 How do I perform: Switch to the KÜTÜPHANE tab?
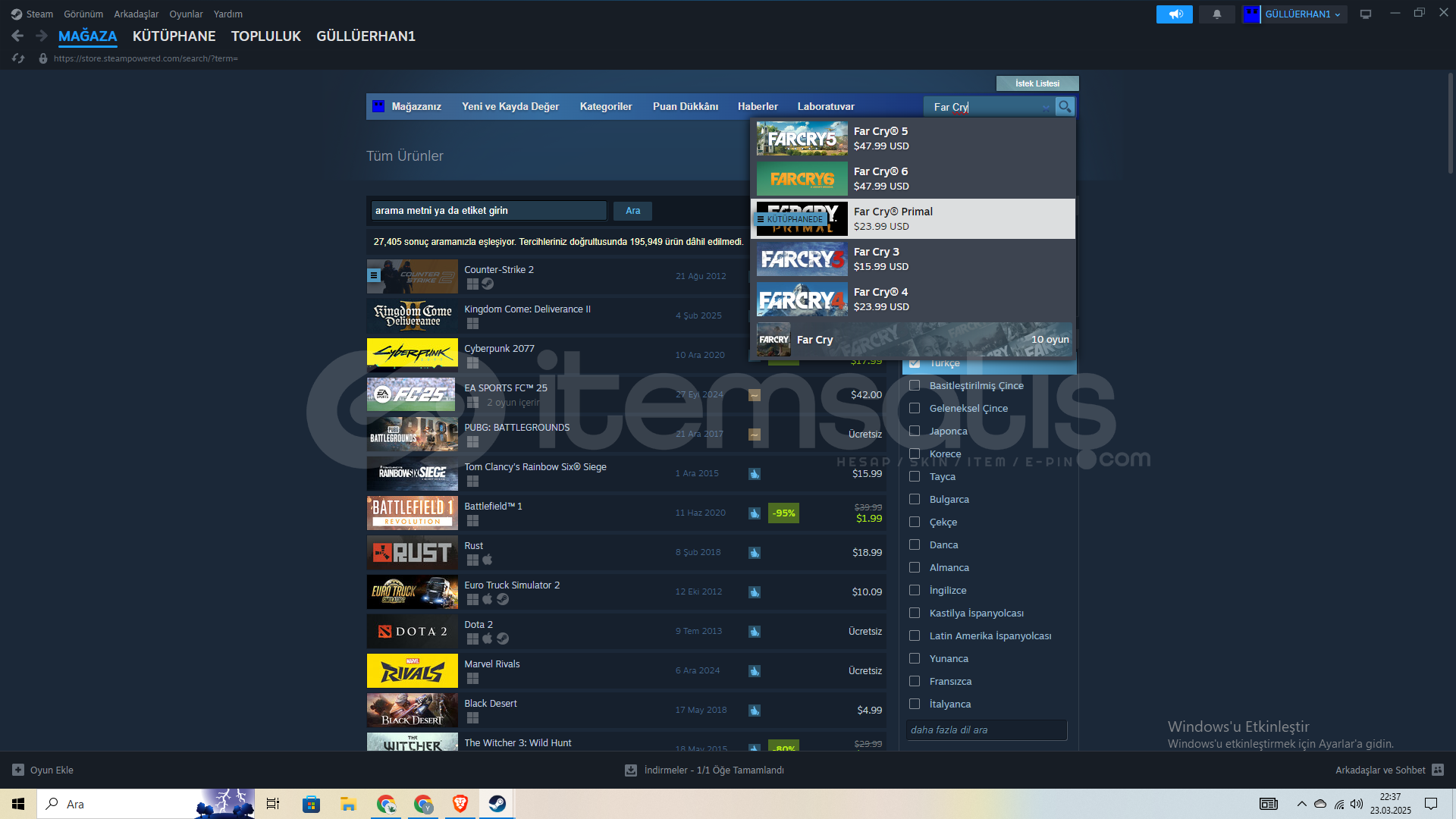pos(174,36)
